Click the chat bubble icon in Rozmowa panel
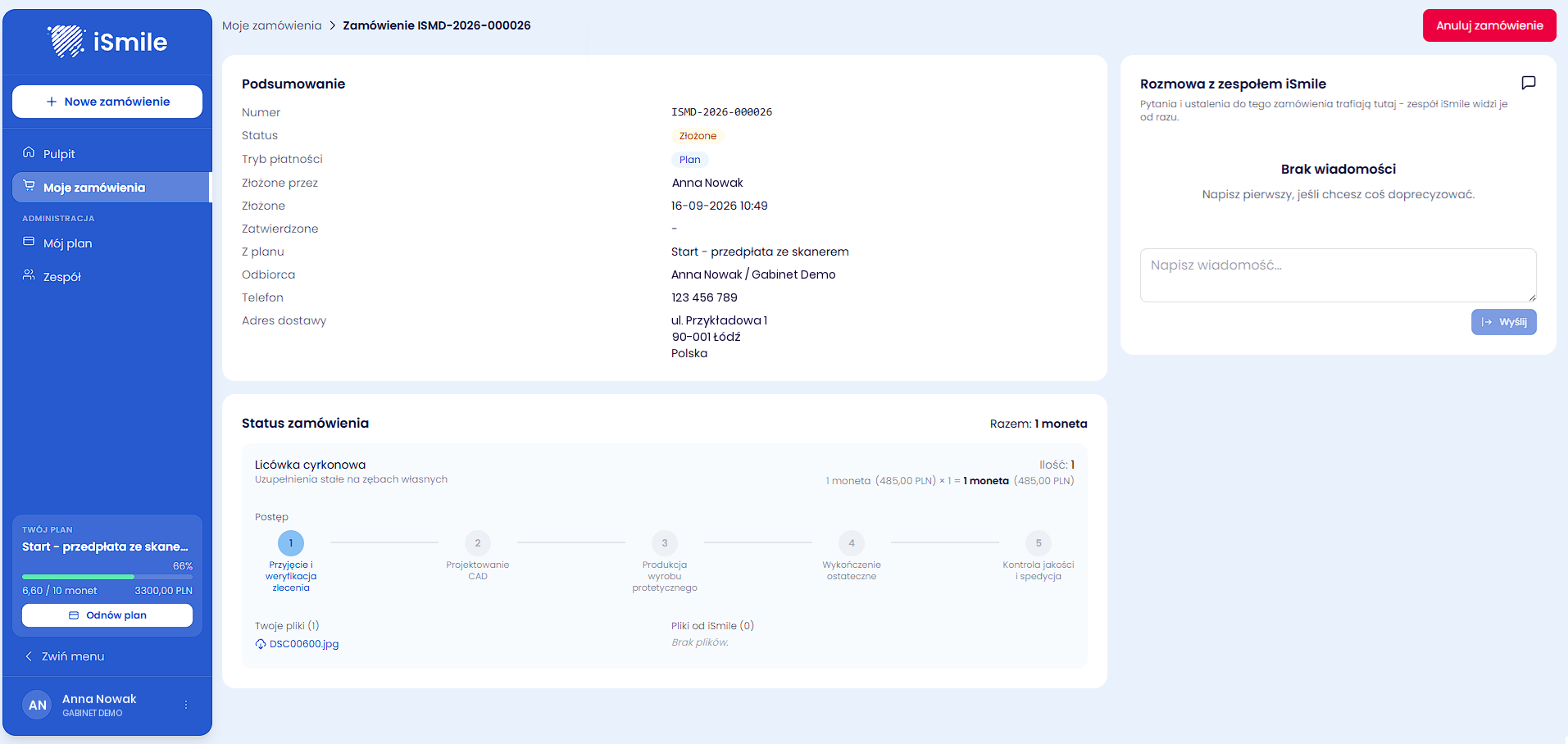The width and height of the screenshot is (1568, 744). coord(1528,83)
